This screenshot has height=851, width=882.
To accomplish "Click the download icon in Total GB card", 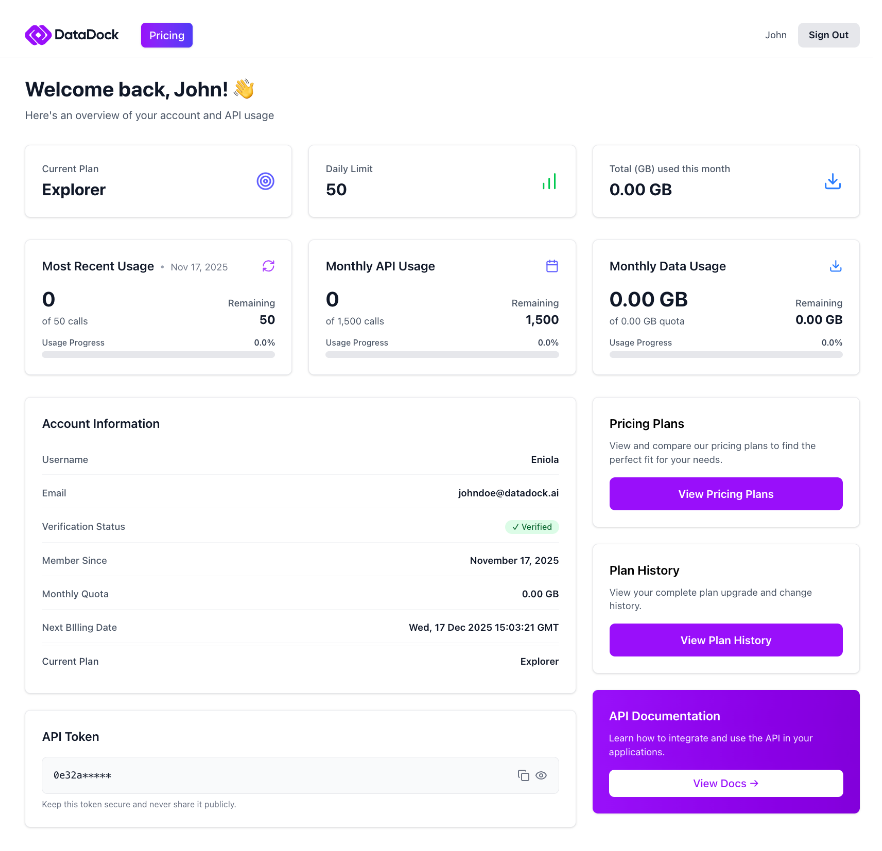I will click(x=832, y=181).
